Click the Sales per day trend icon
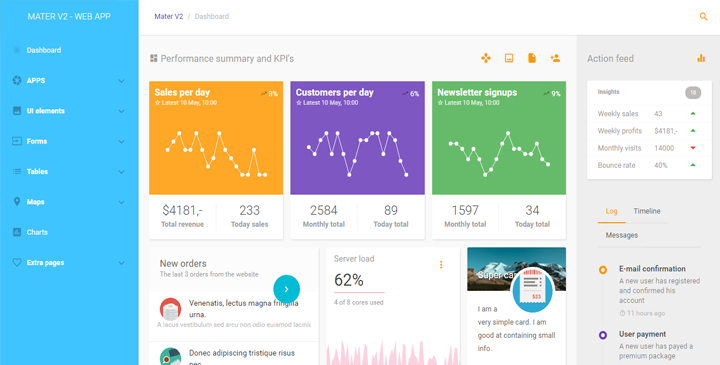The width and height of the screenshot is (720, 365). 264,94
